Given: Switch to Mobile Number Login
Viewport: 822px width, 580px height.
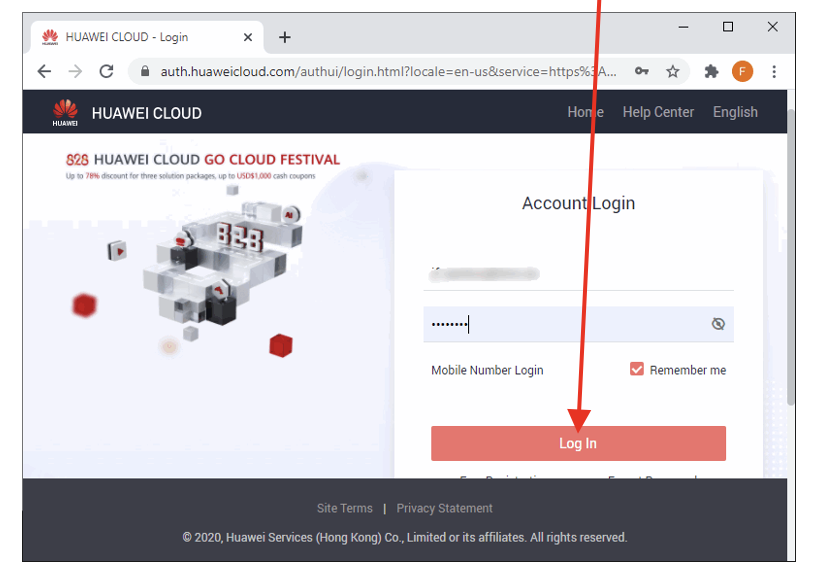Looking at the screenshot, I should (487, 370).
